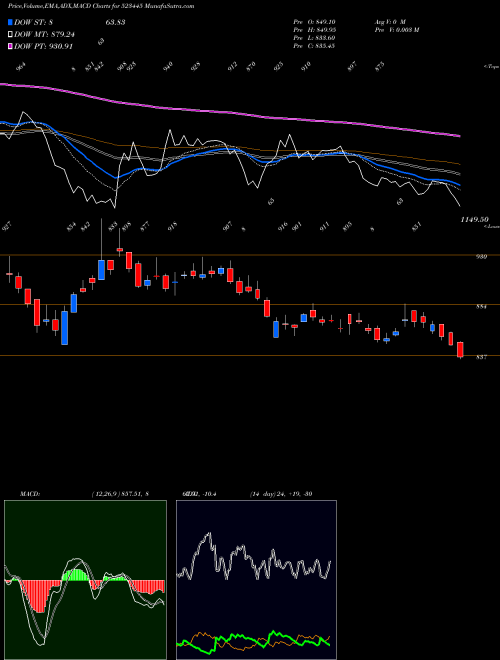The image size is (500, 660).
Task: Click the 'Pre L: 833.60' low value
Action: click(314, 38)
